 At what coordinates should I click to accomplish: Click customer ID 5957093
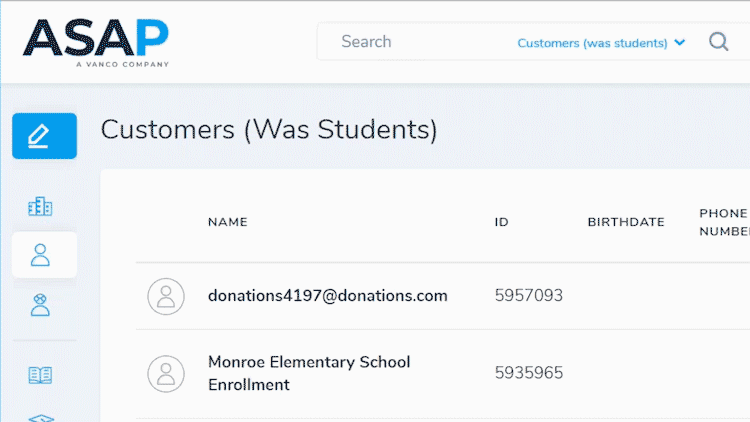coord(528,296)
